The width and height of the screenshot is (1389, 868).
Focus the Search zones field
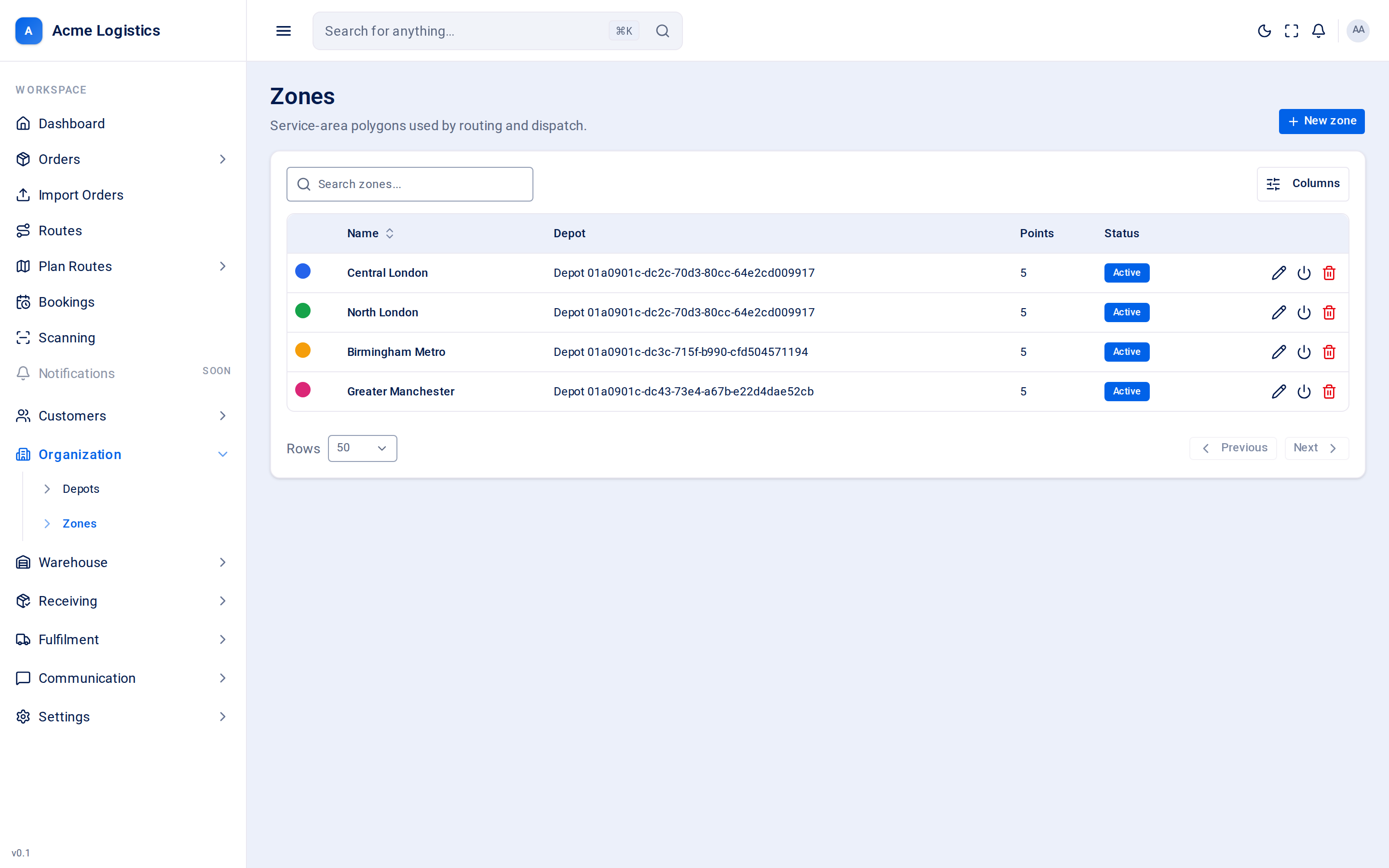pyautogui.click(x=410, y=184)
